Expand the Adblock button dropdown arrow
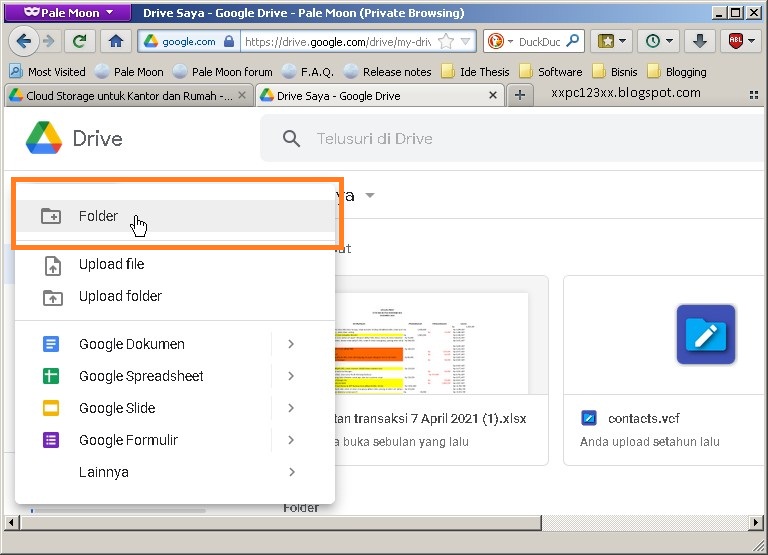The width and height of the screenshot is (768, 555). tap(752, 42)
